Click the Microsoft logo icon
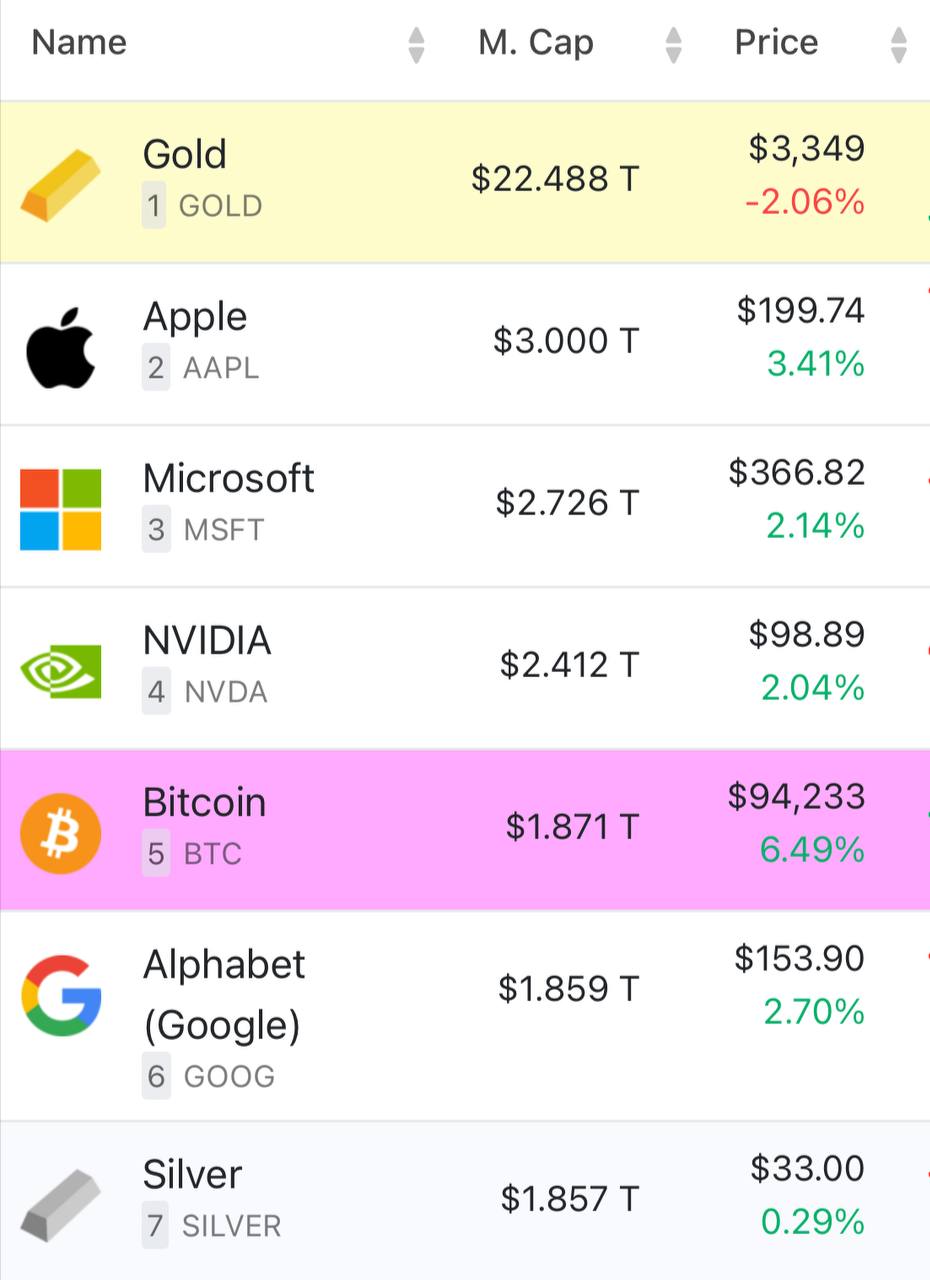930x1280 pixels. coord(61,509)
